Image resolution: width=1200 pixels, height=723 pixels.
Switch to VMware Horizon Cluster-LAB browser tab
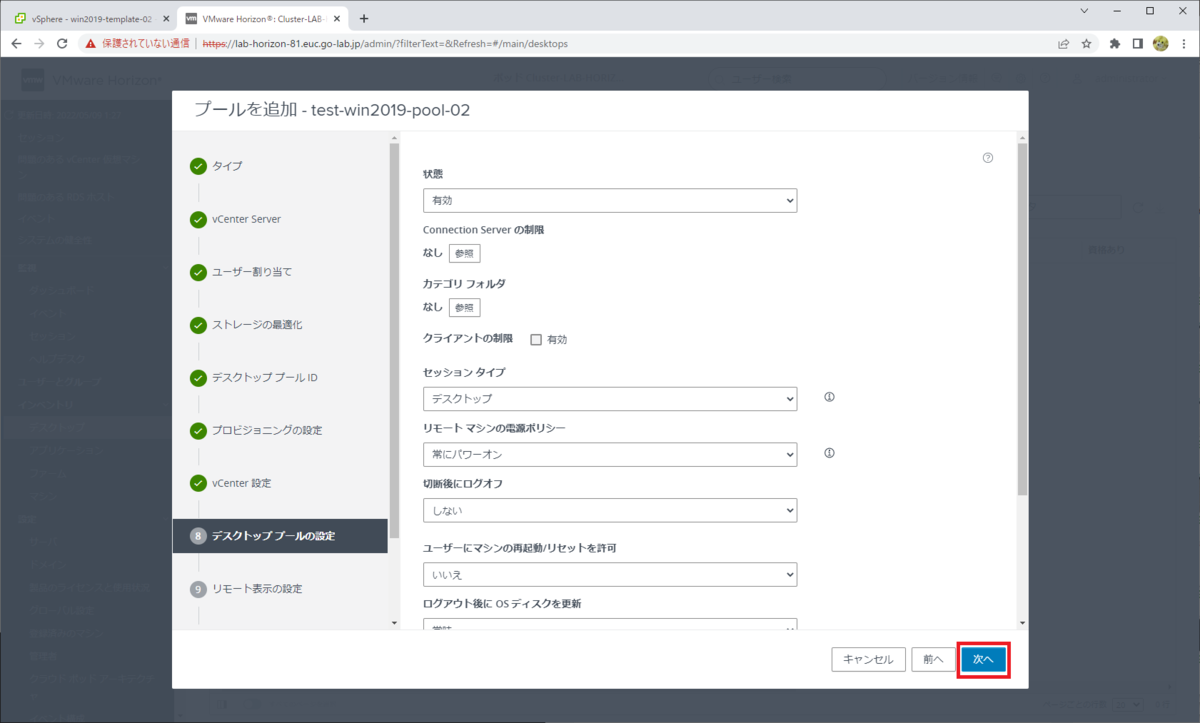262,18
